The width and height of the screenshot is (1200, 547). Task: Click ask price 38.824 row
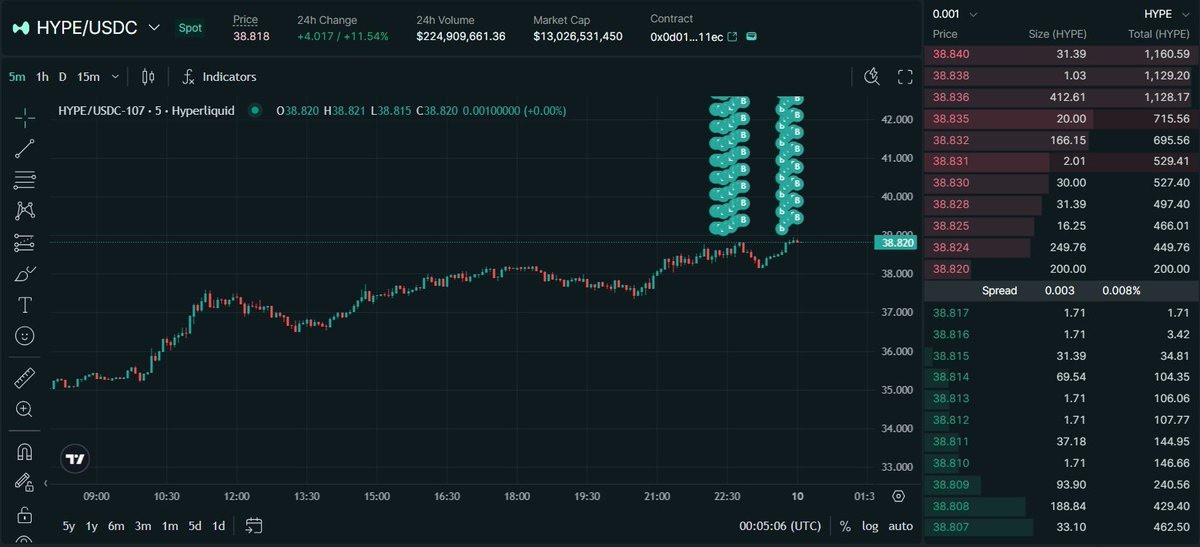click(1061, 248)
